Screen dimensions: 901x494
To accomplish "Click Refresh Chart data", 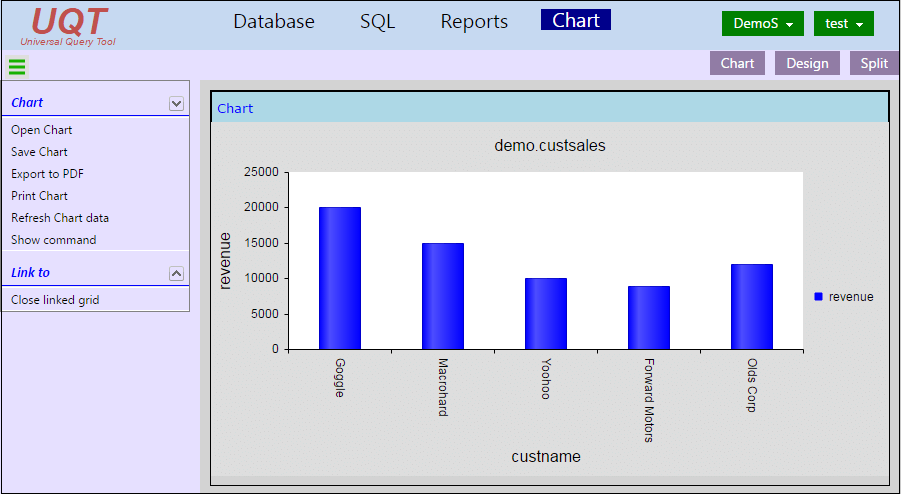I will [x=60, y=218].
